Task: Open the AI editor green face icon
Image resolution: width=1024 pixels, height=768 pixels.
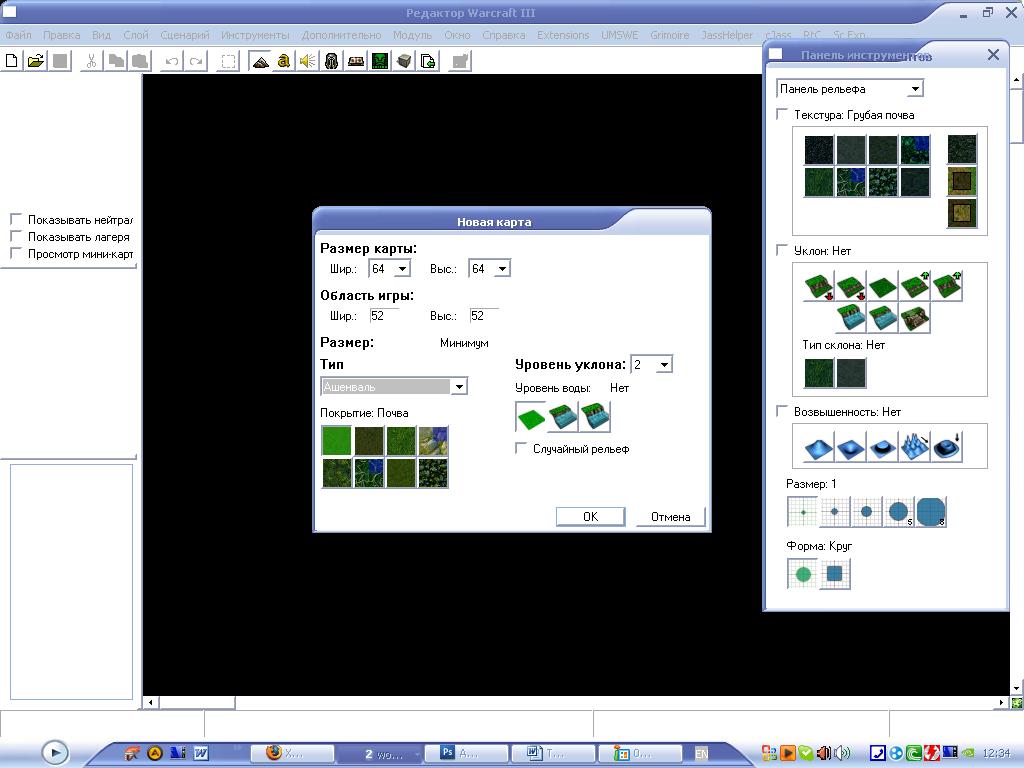Action: coord(380,61)
